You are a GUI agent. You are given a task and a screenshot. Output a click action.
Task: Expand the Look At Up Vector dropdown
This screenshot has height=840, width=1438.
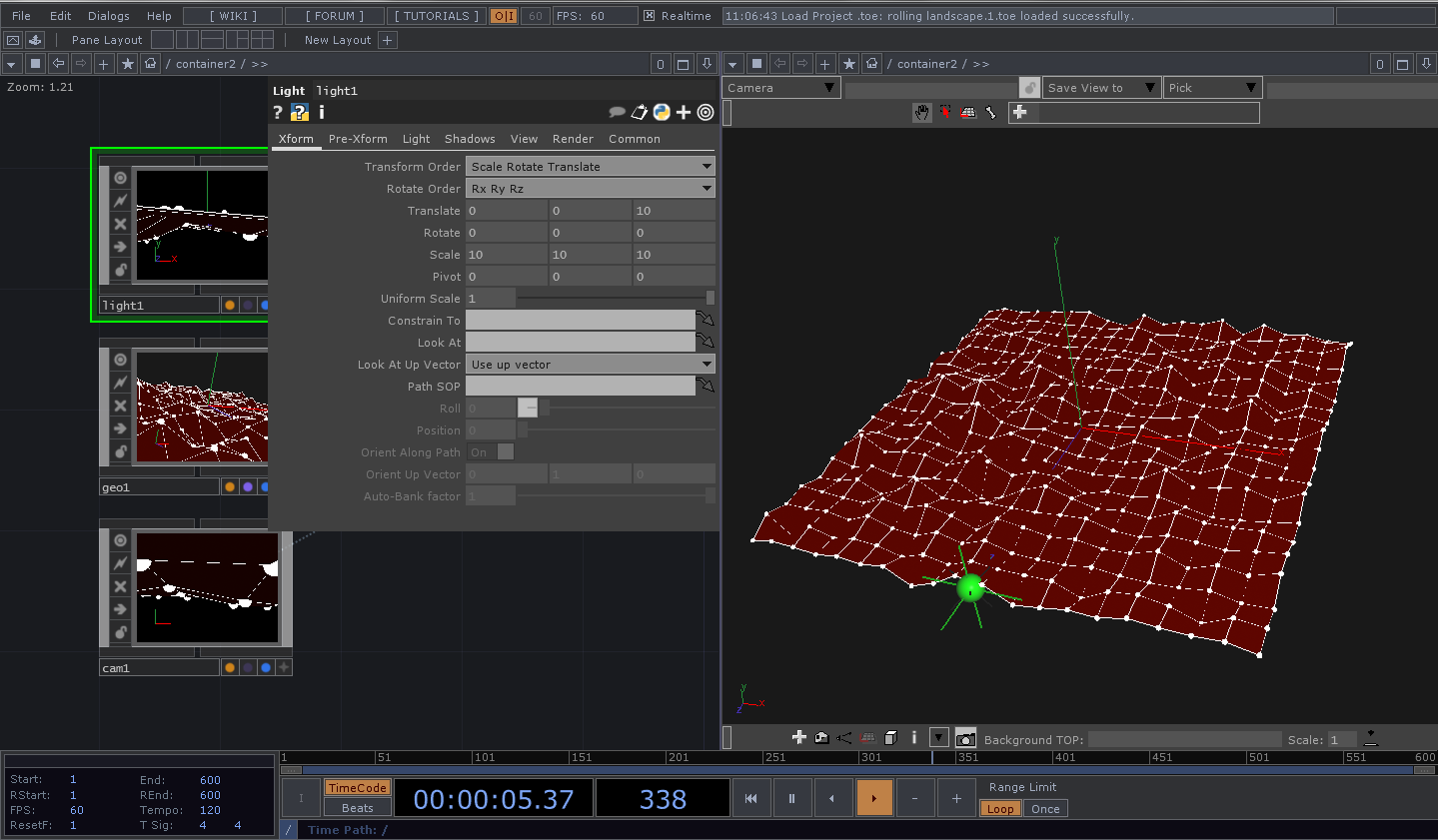[591, 365]
